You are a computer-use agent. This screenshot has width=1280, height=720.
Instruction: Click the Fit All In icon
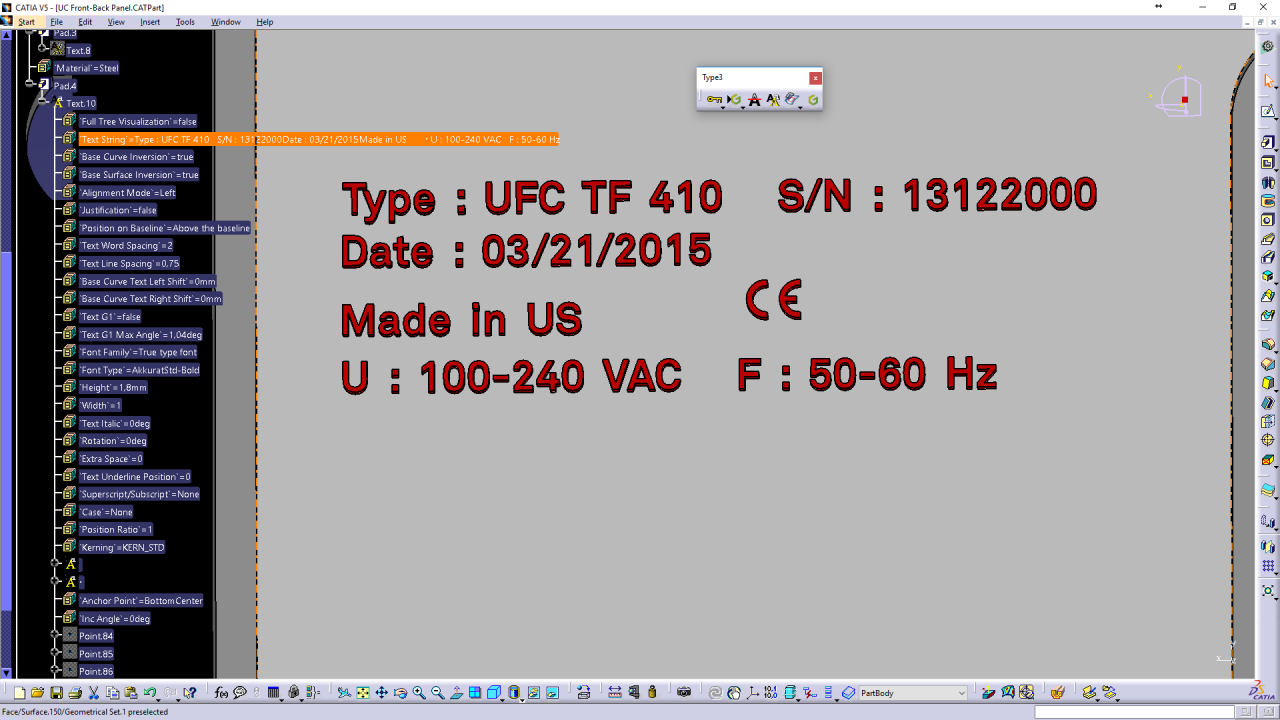click(x=363, y=692)
